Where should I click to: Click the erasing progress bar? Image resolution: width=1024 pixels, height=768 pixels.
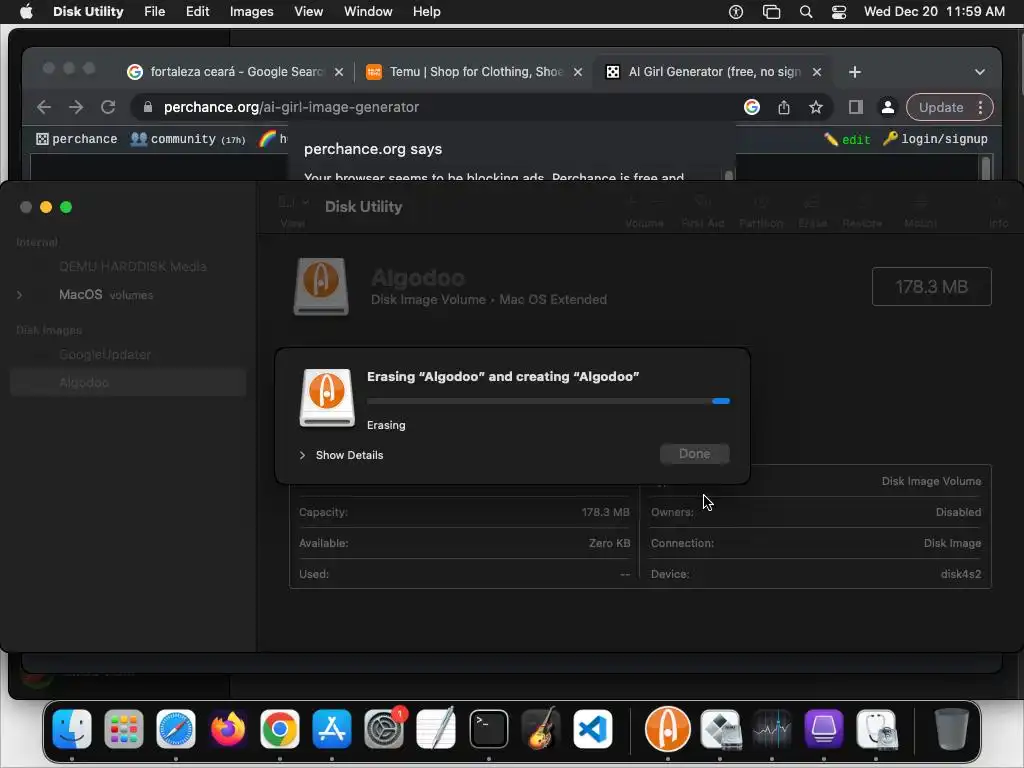click(x=548, y=401)
